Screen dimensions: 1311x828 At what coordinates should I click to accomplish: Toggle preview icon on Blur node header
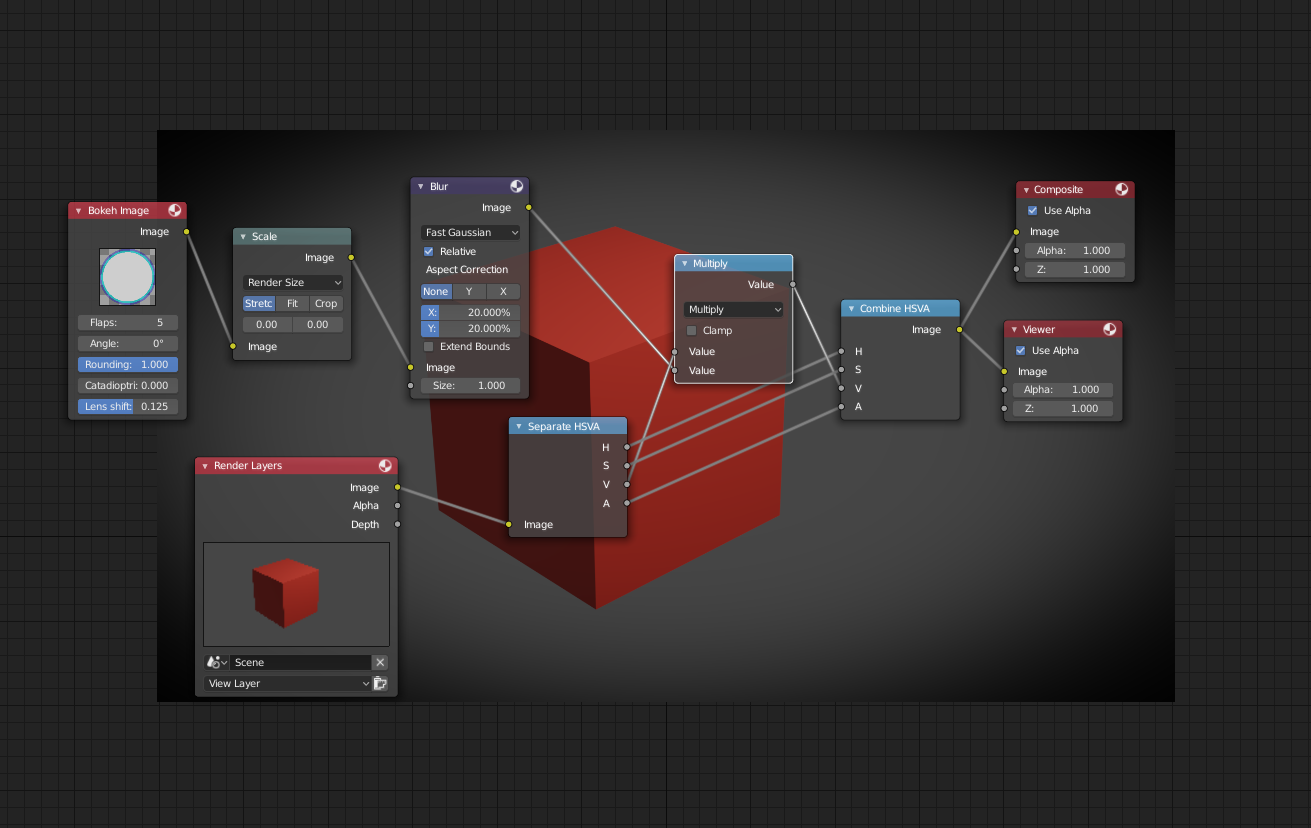[x=517, y=186]
